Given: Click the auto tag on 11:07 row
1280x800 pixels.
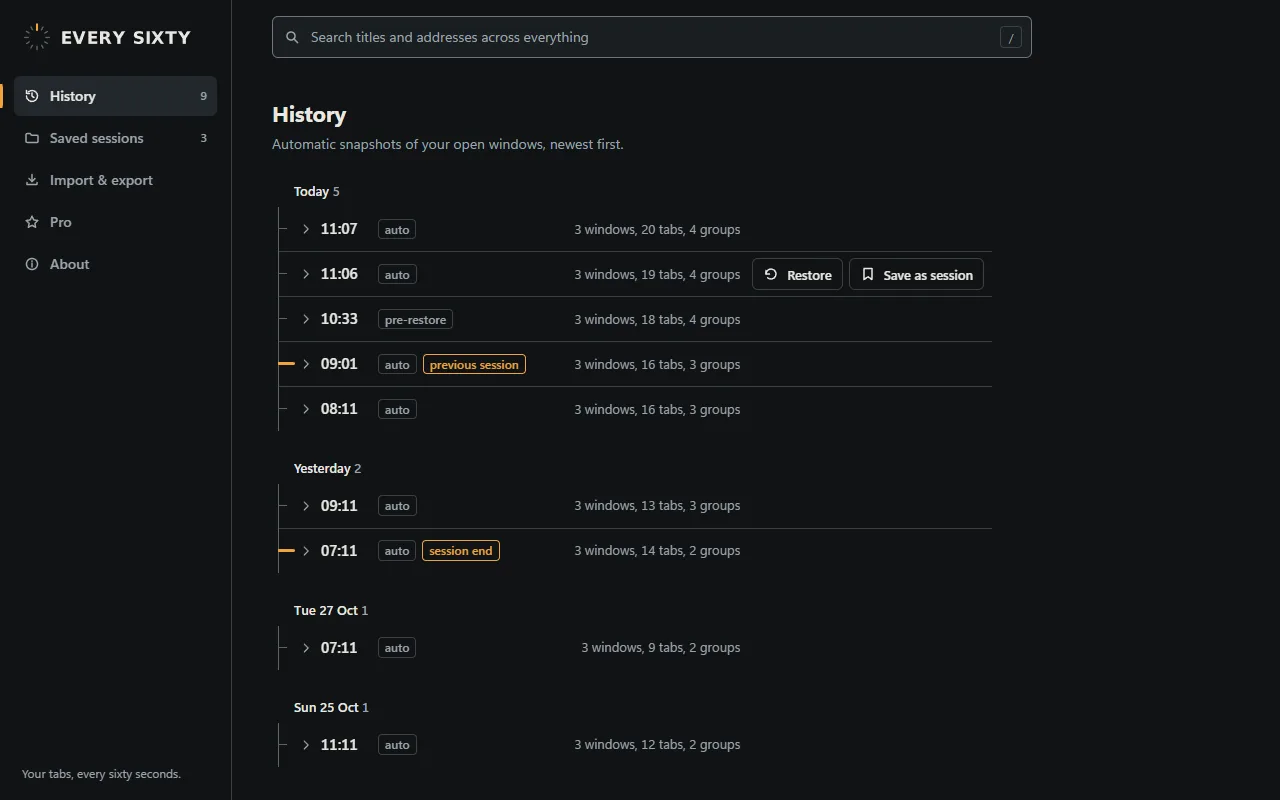Looking at the screenshot, I should point(397,229).
